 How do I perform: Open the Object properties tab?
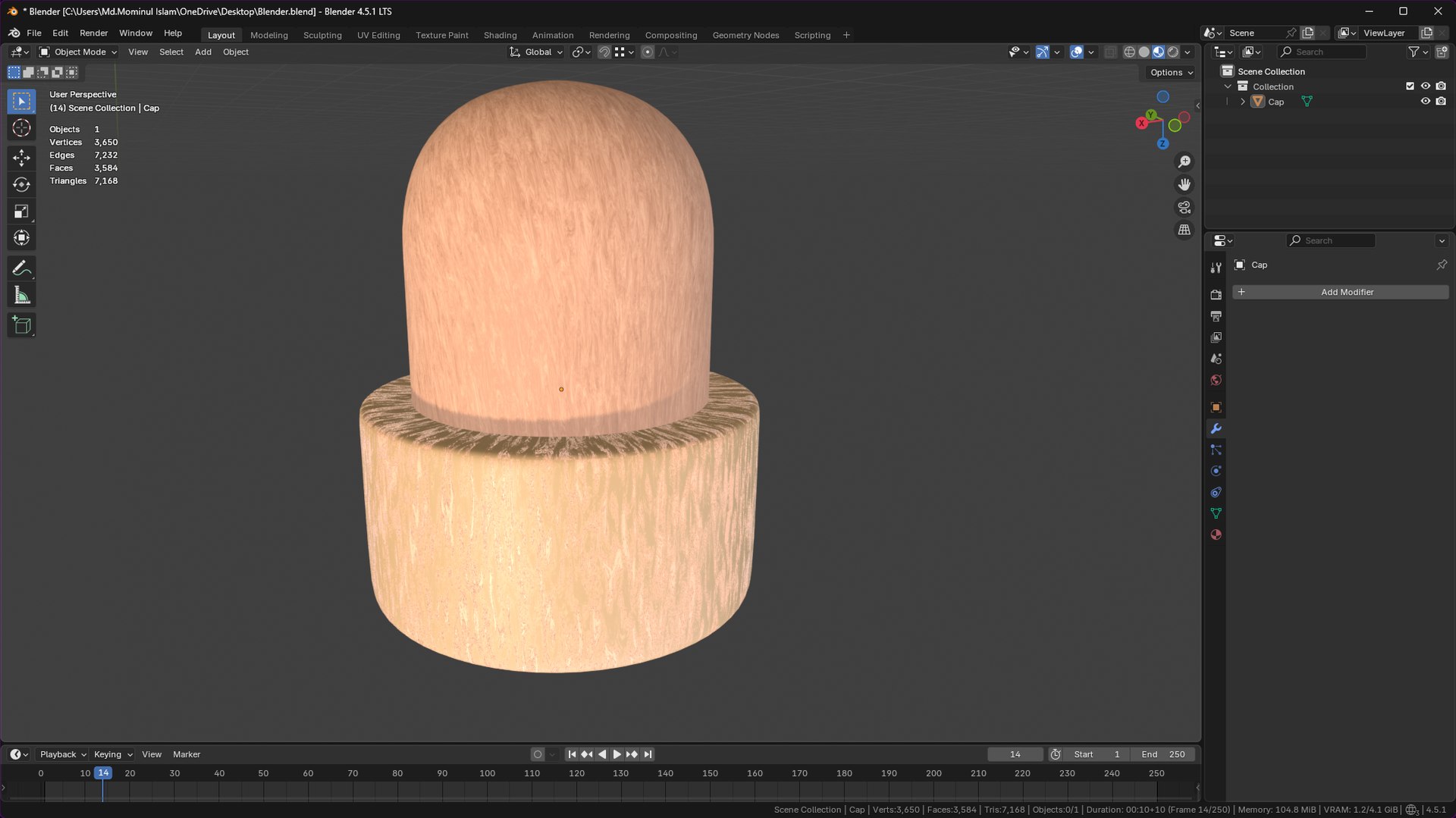click(1216, 407)
